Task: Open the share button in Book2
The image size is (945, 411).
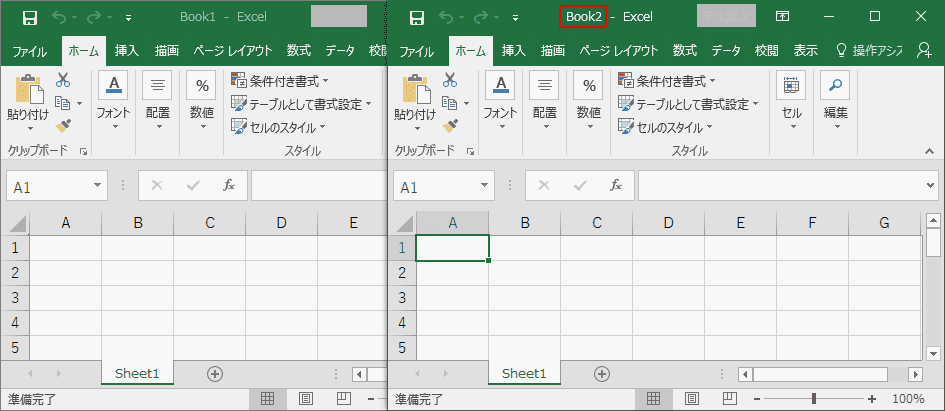Action: point(923,51)
